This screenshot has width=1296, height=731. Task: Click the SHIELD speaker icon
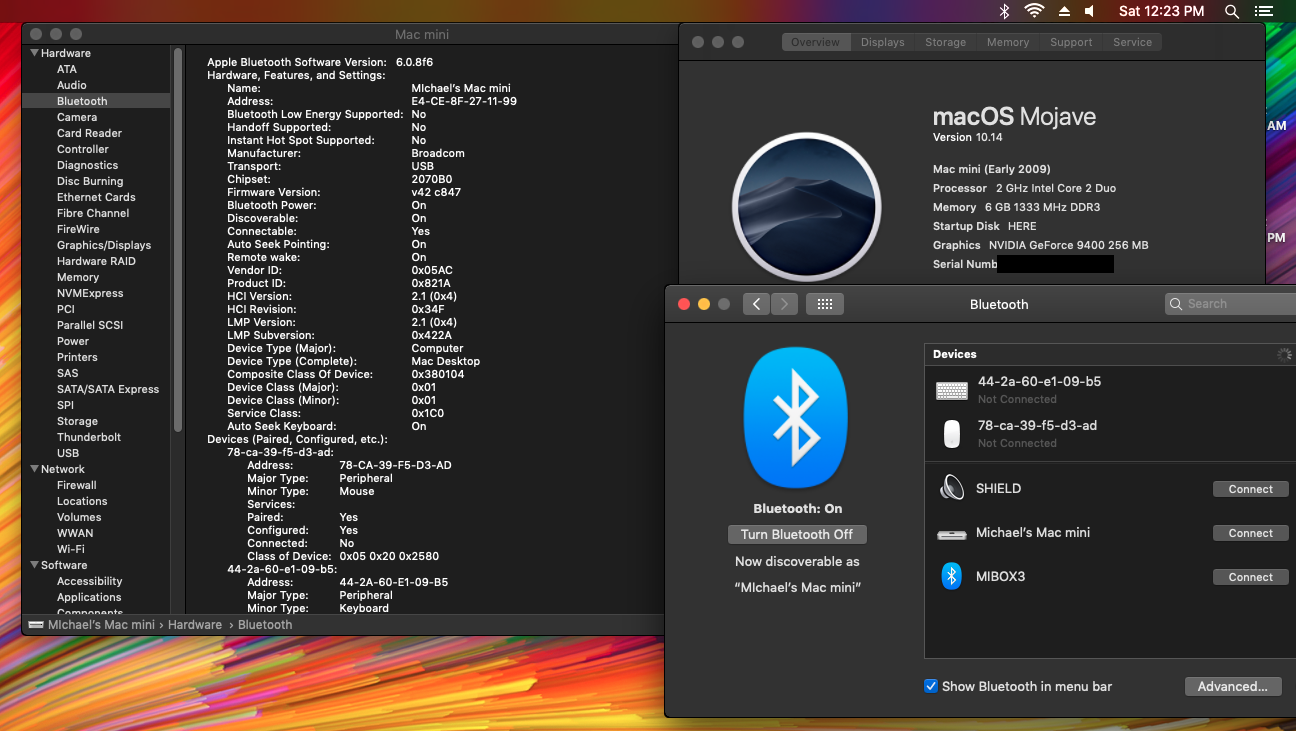coord(951,488)
